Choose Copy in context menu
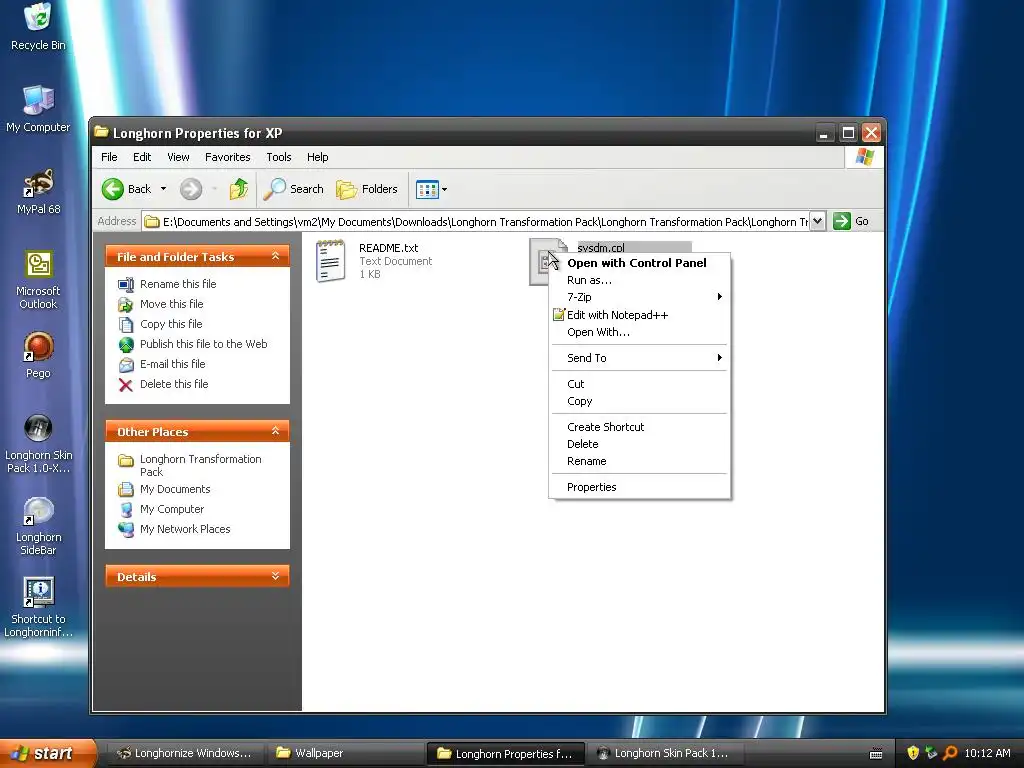 [x=640, y=402]
